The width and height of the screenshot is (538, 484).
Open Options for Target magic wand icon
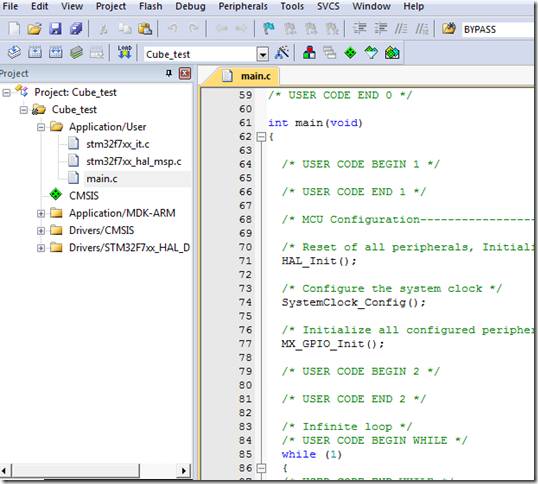(282, 53)
